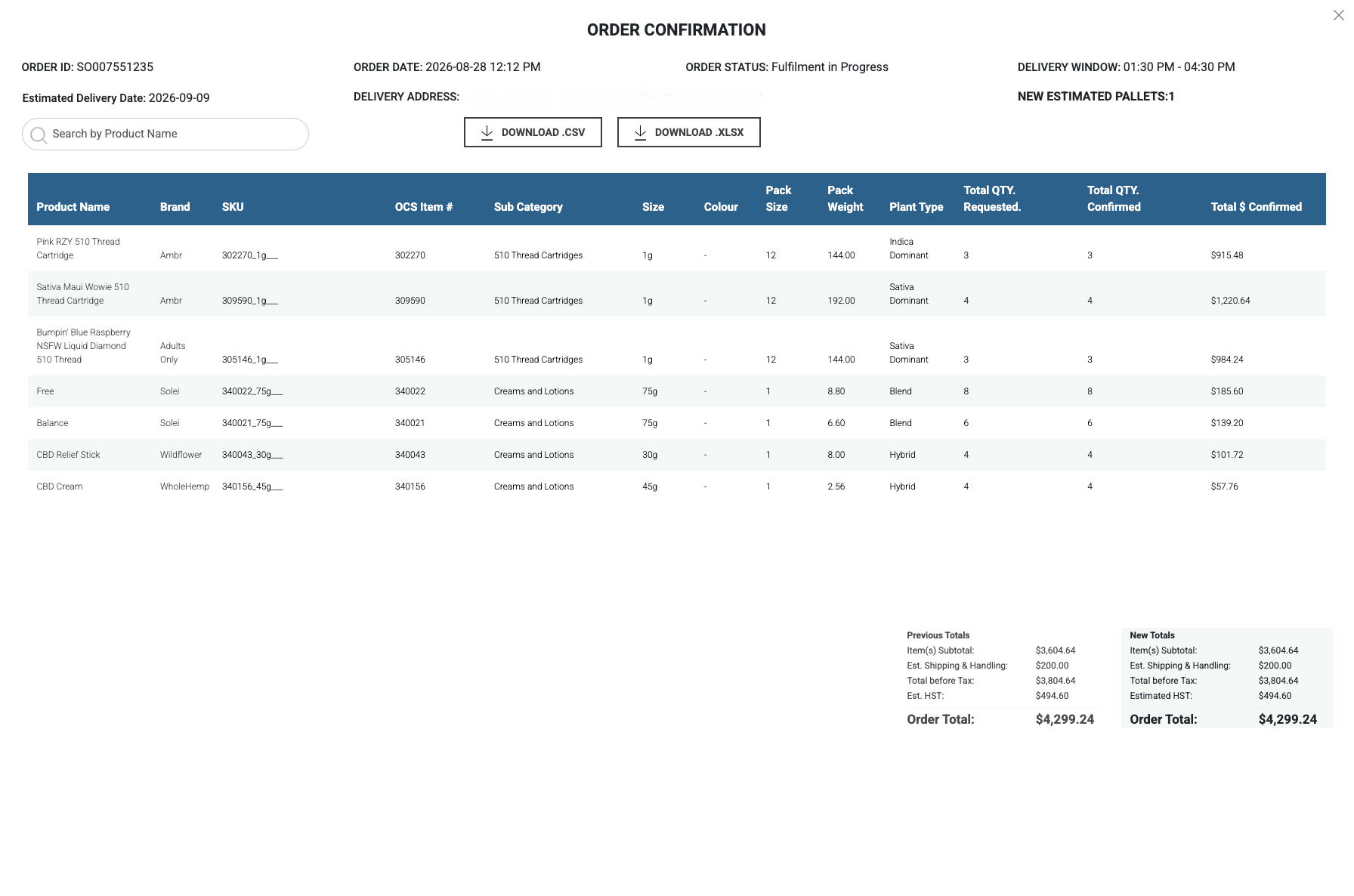Screen dimensions: 1354x896
Task: Click the Total QTY. Confirmed header
Action: (1114, 199)
